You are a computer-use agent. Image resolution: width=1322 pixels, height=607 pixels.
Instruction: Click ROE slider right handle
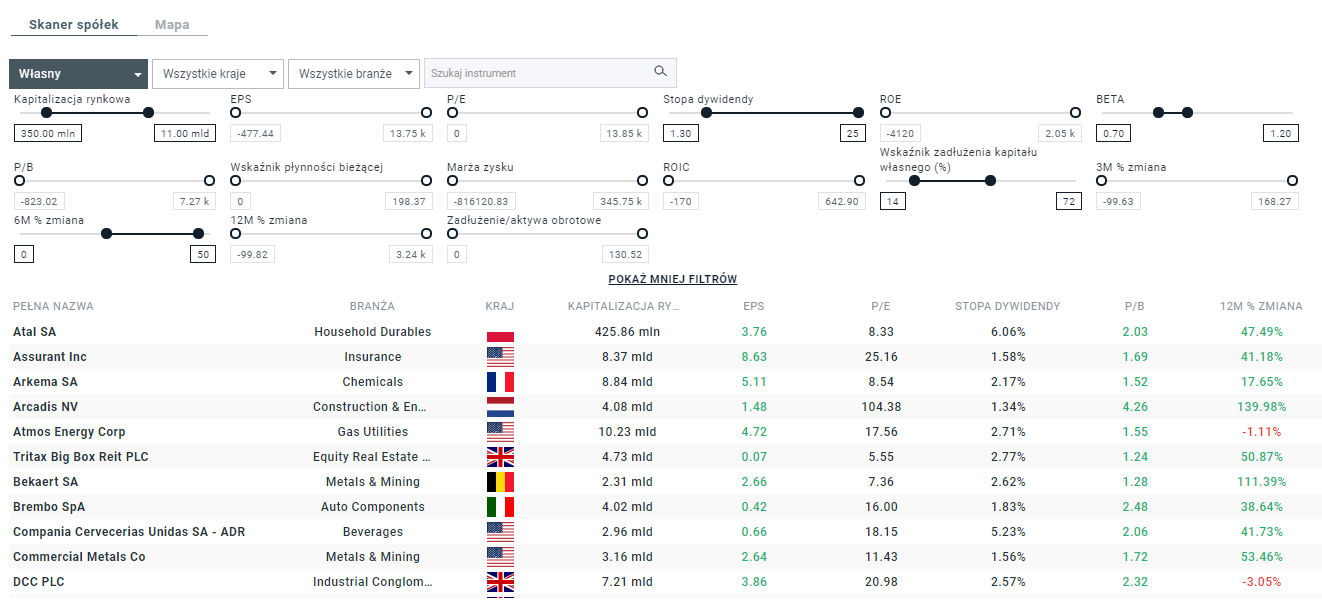click(x=1076, y=113)
